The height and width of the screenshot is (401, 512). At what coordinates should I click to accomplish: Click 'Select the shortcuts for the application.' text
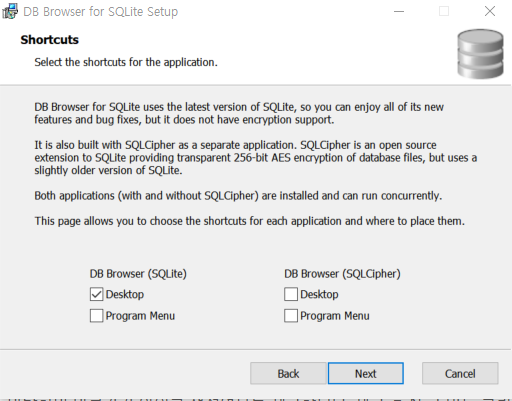pos(126,62)
